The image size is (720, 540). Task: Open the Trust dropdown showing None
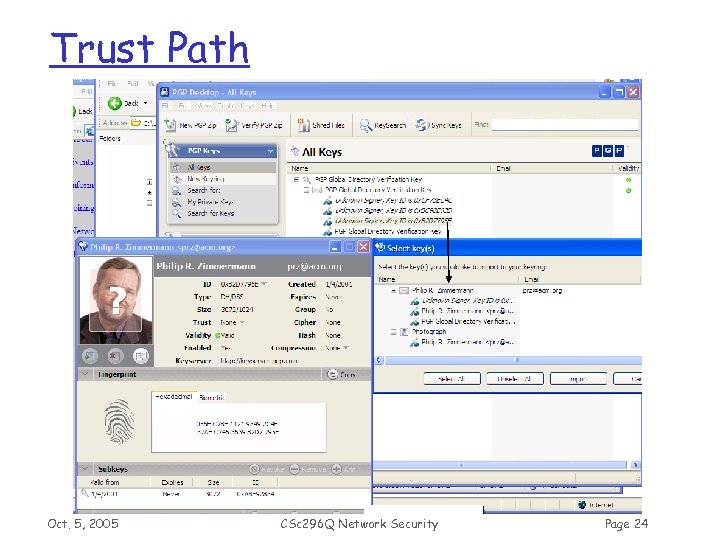(x=242, y=322)
